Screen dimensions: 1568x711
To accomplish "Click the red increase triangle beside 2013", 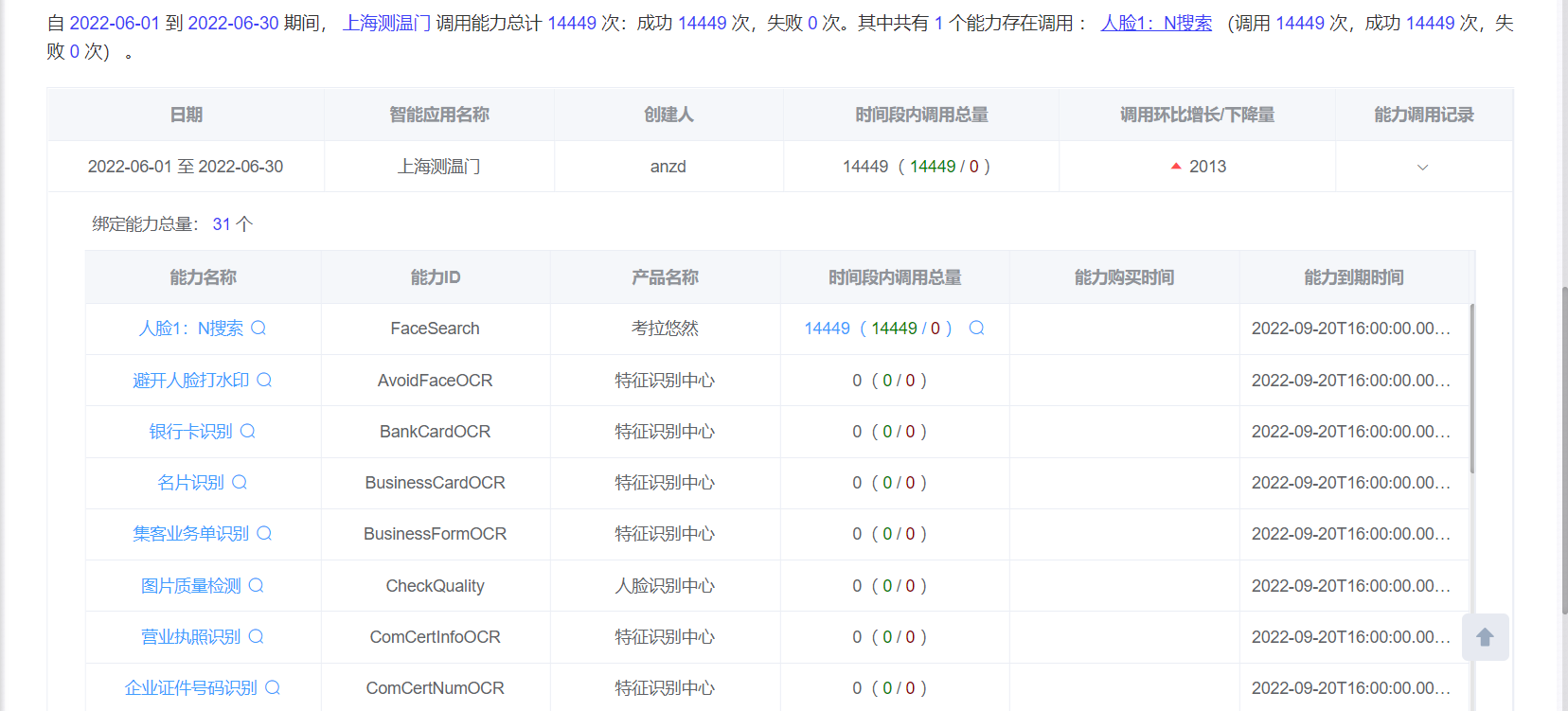I will coord(1176,166).
